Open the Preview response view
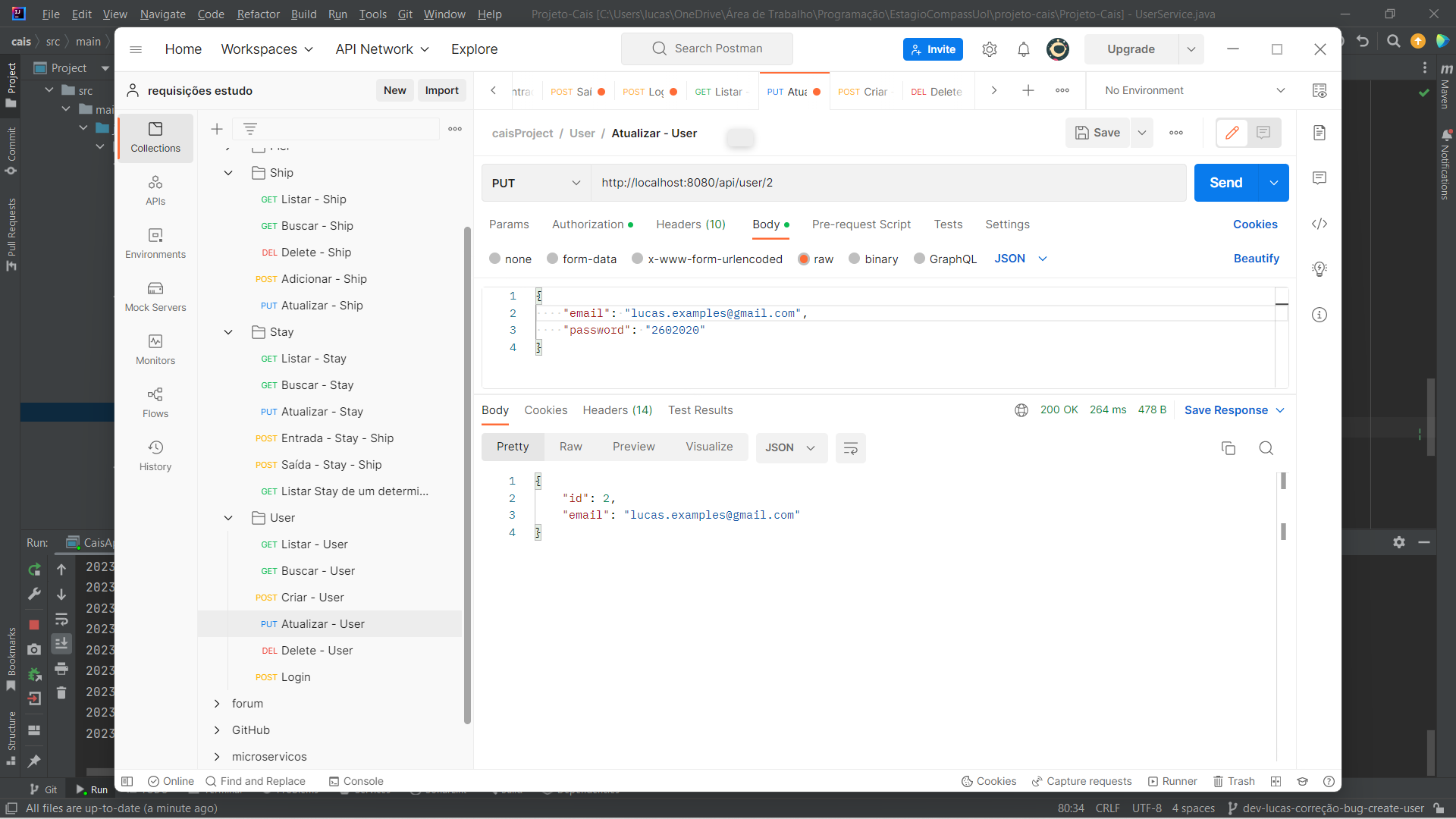 pos(633,447)
